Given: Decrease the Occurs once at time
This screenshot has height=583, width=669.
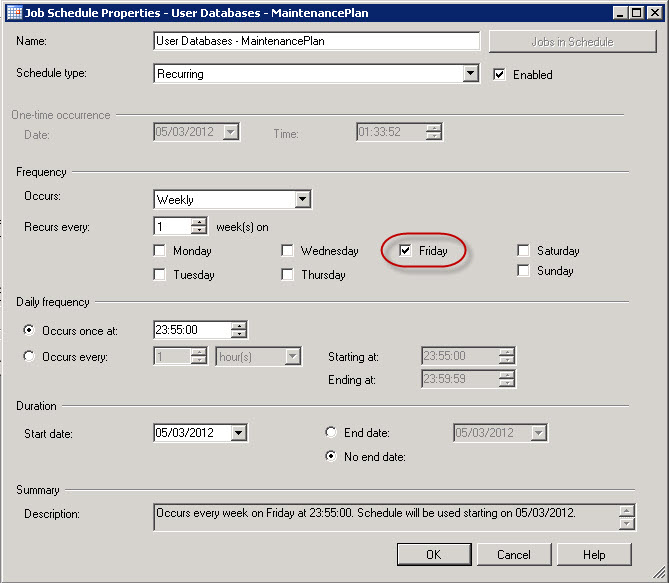Looking at the screenshot, I should tap(238, 335).
